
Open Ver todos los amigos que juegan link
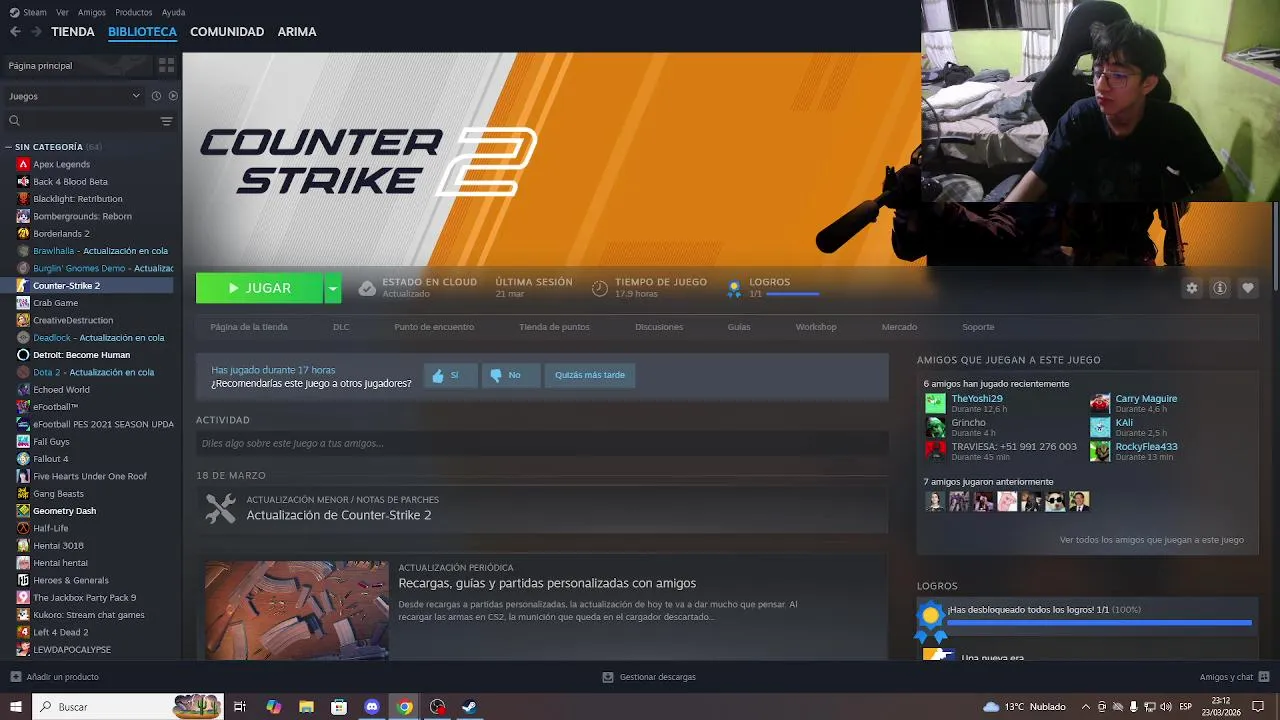pos(1152,540)
